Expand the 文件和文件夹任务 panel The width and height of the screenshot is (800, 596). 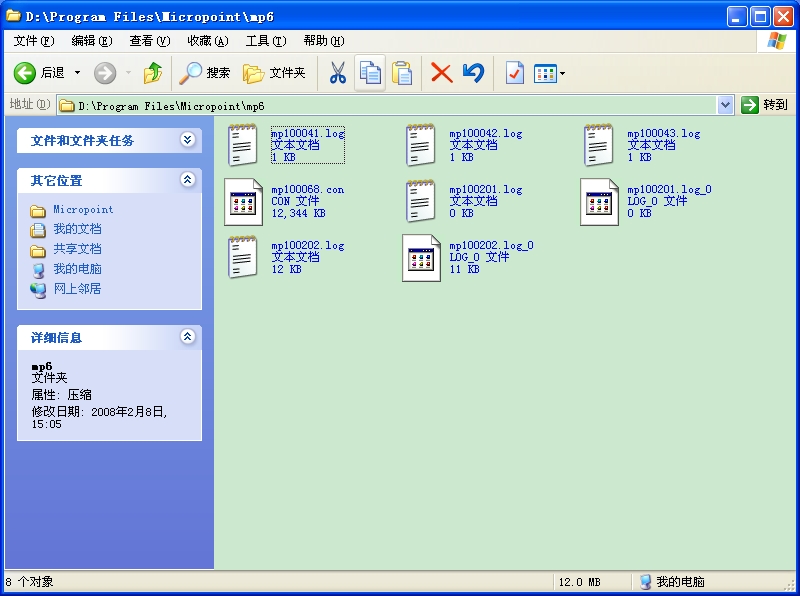pyautogui.click(x=187, y=140)
